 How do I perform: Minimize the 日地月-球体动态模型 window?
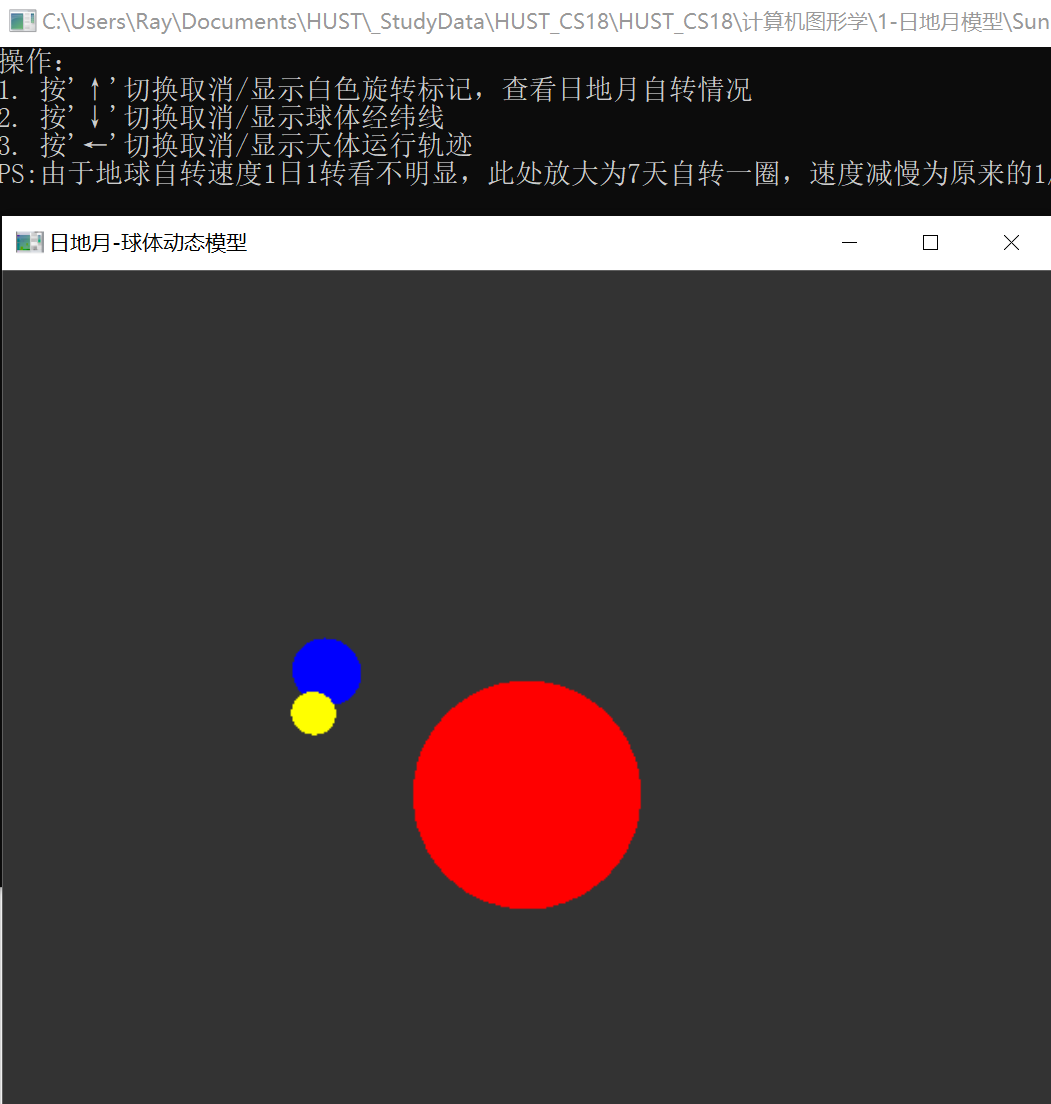click(x=850, y=243)
